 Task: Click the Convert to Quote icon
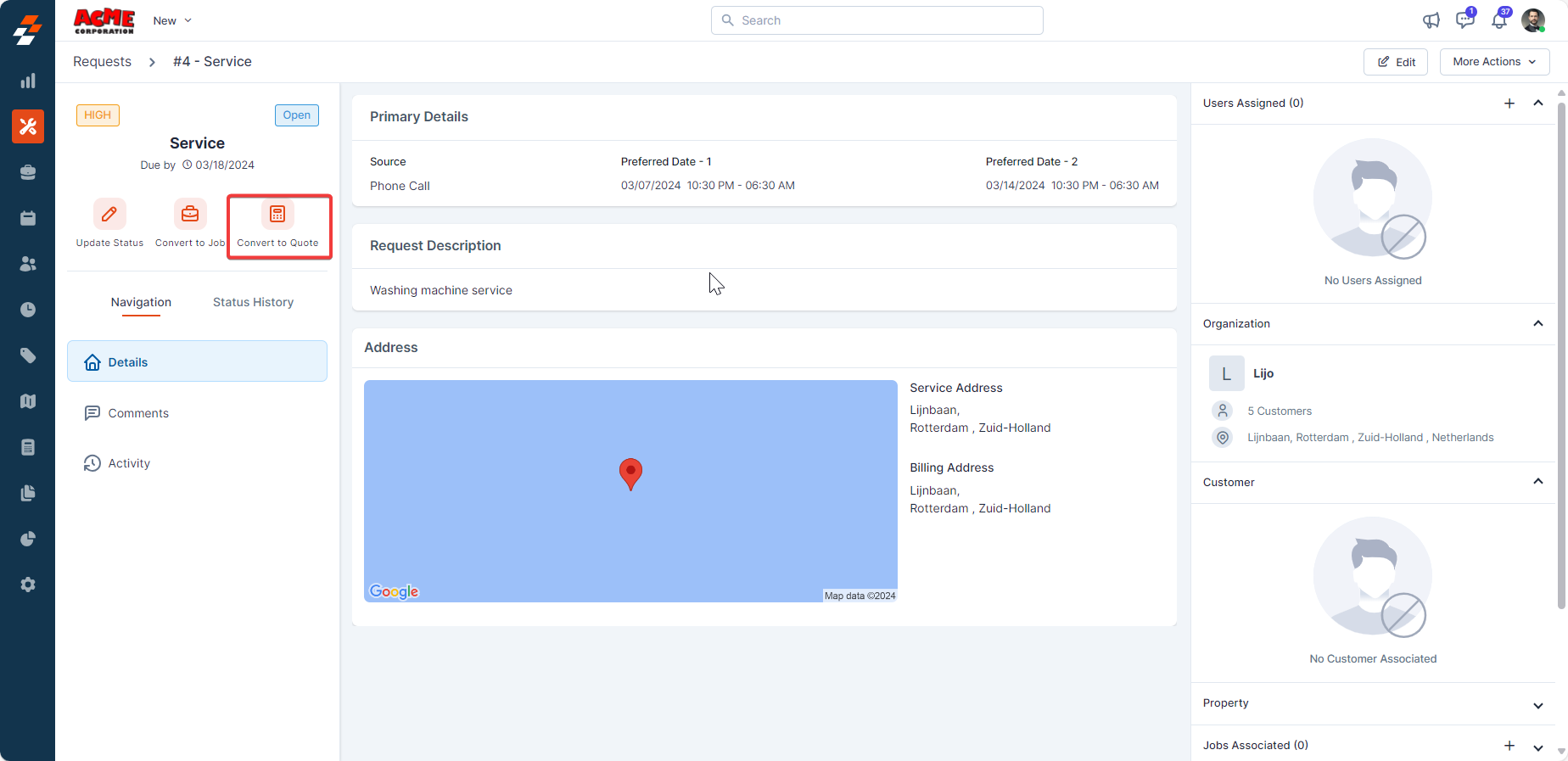click(x=277, y=215)
